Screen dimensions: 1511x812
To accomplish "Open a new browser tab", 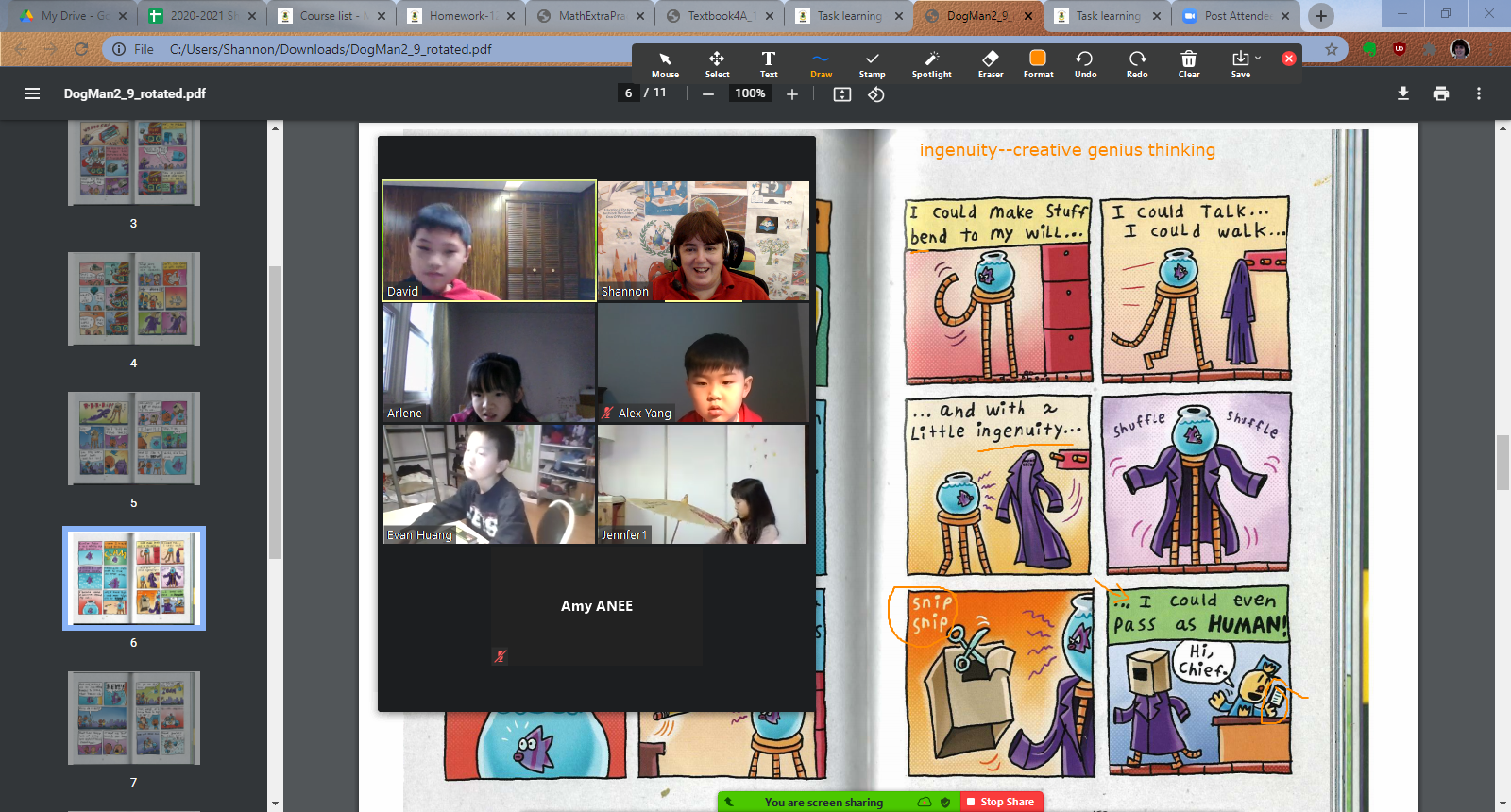I will pyautogui.click(x=1321, y=16).
